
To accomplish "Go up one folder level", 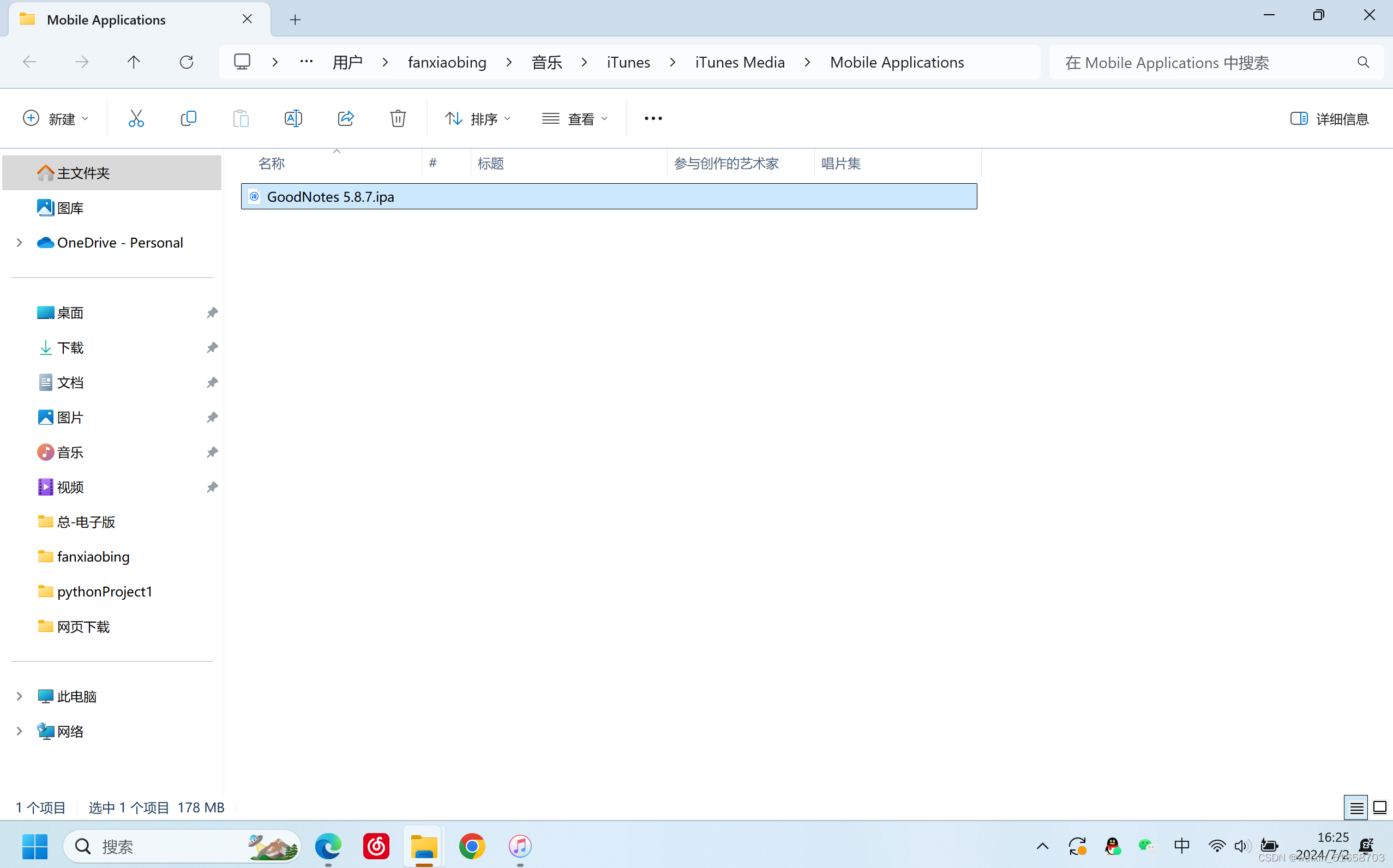I will 133,62.
